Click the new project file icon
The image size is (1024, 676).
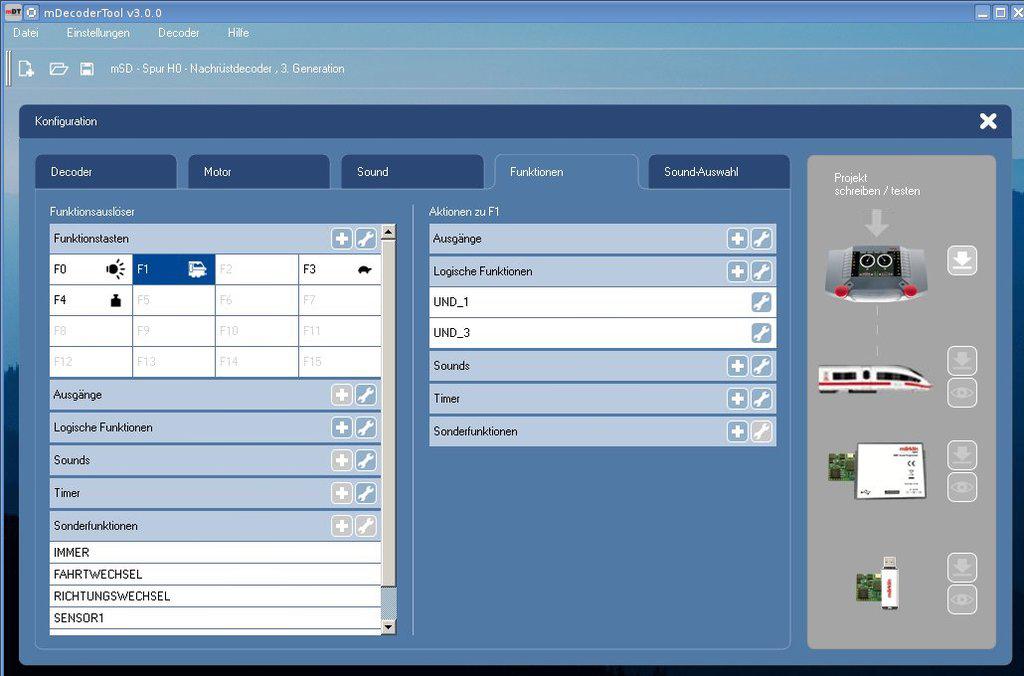[x=27, y=69]
